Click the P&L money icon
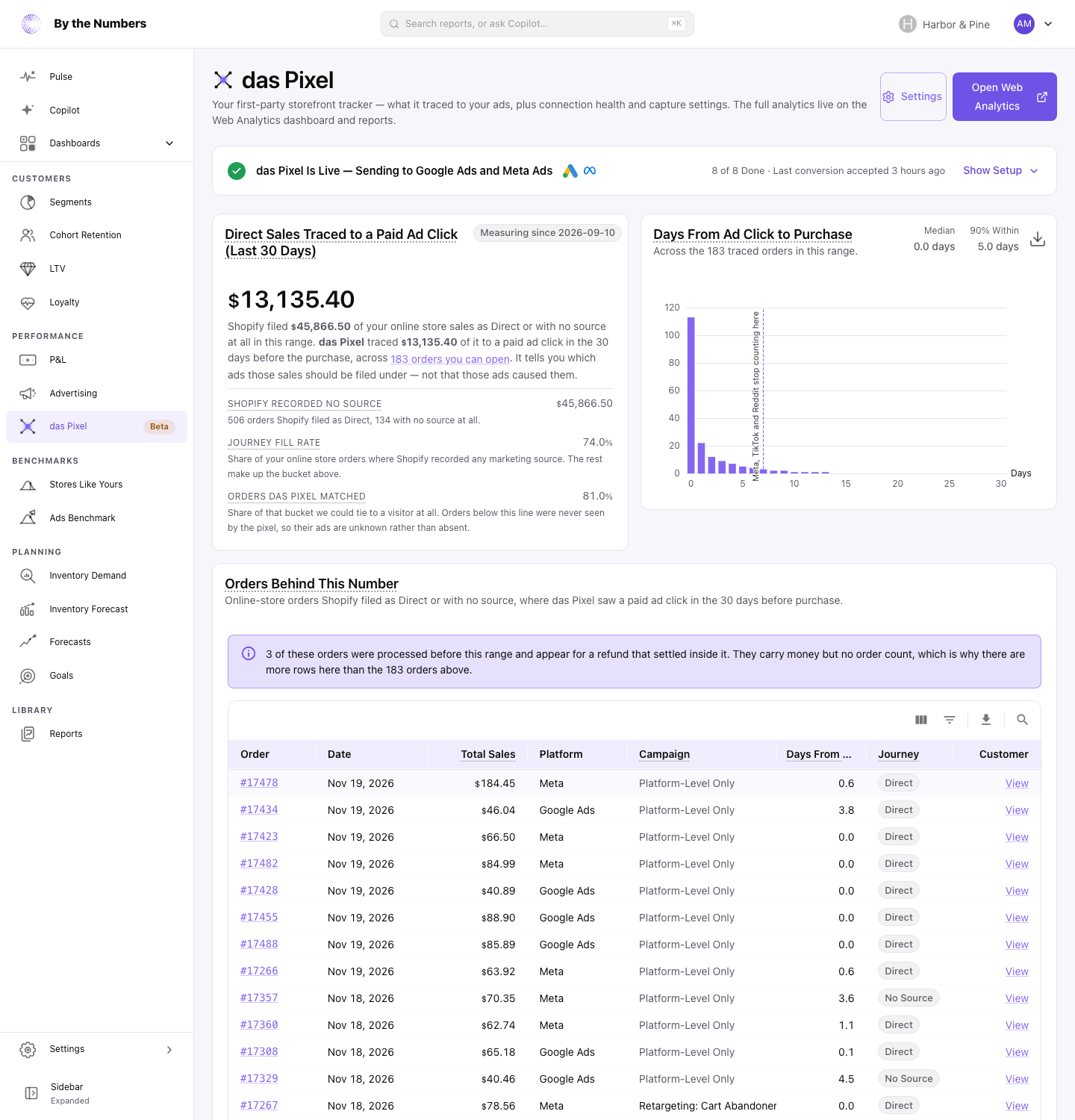This screenshot has height=1120, width=1075. point(28,360)
